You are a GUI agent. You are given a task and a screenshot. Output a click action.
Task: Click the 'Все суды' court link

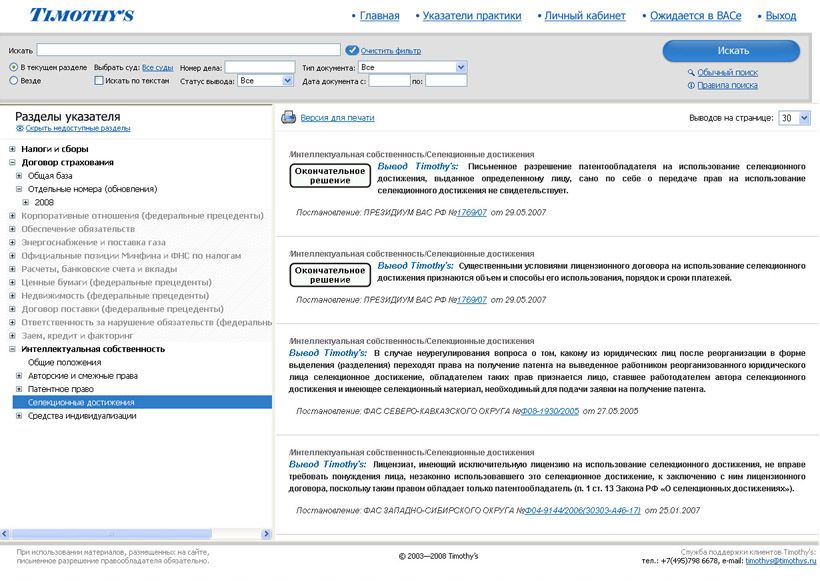click(x=157, y=67)
